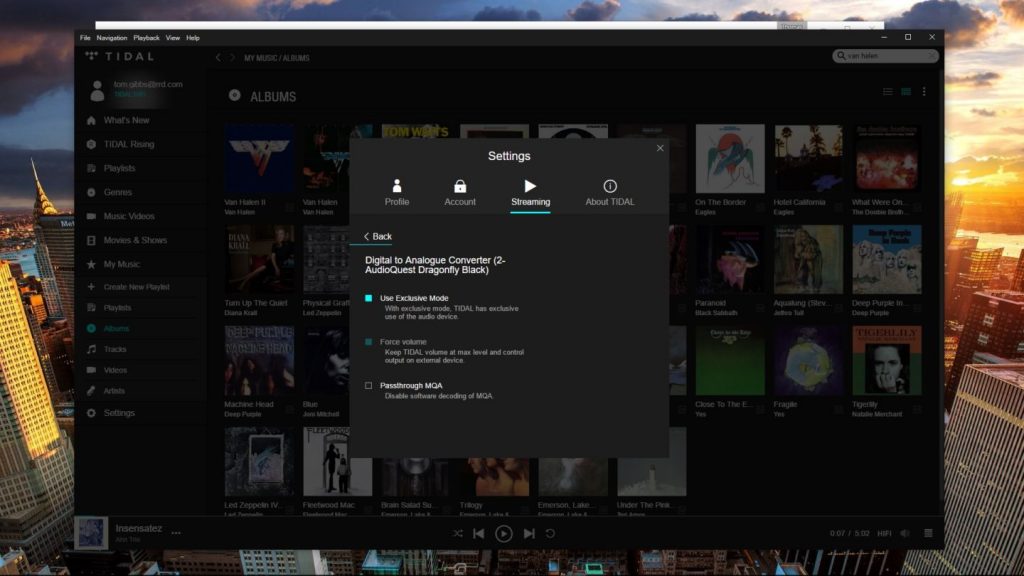This screenshot has height=576, width=1024.
Task: Skip to next track
Action: pyautogui.click(x=529, y=534)
